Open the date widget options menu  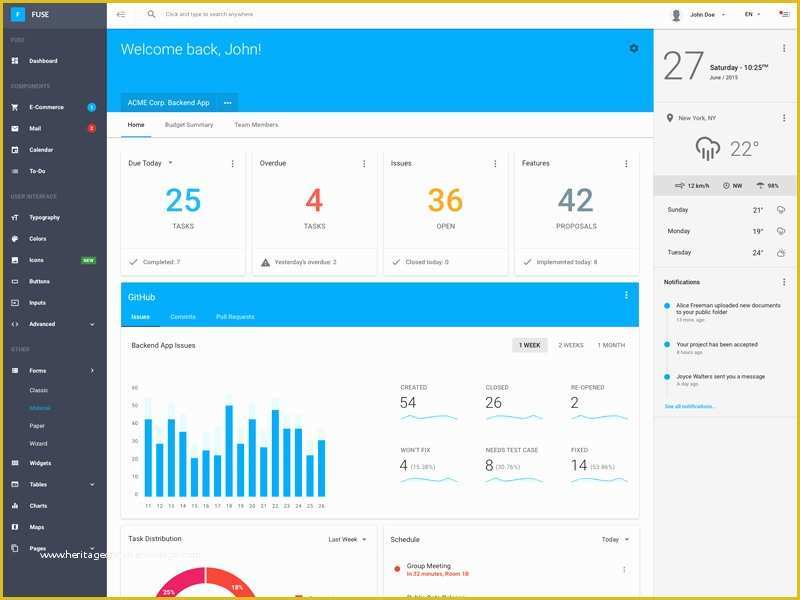784,48
